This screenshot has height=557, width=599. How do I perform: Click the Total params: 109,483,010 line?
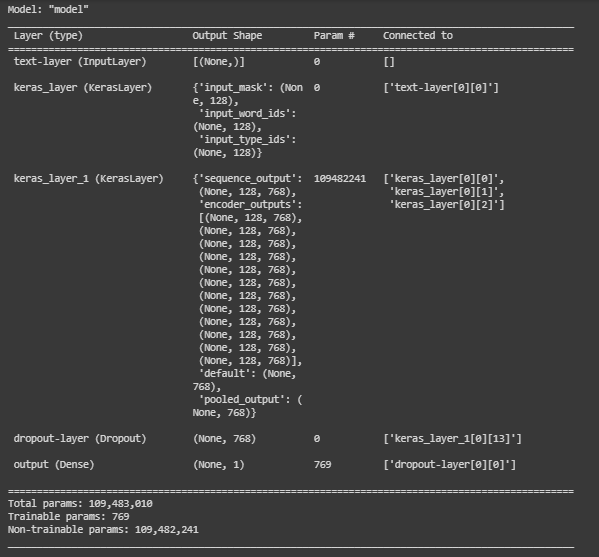(80, 504)
